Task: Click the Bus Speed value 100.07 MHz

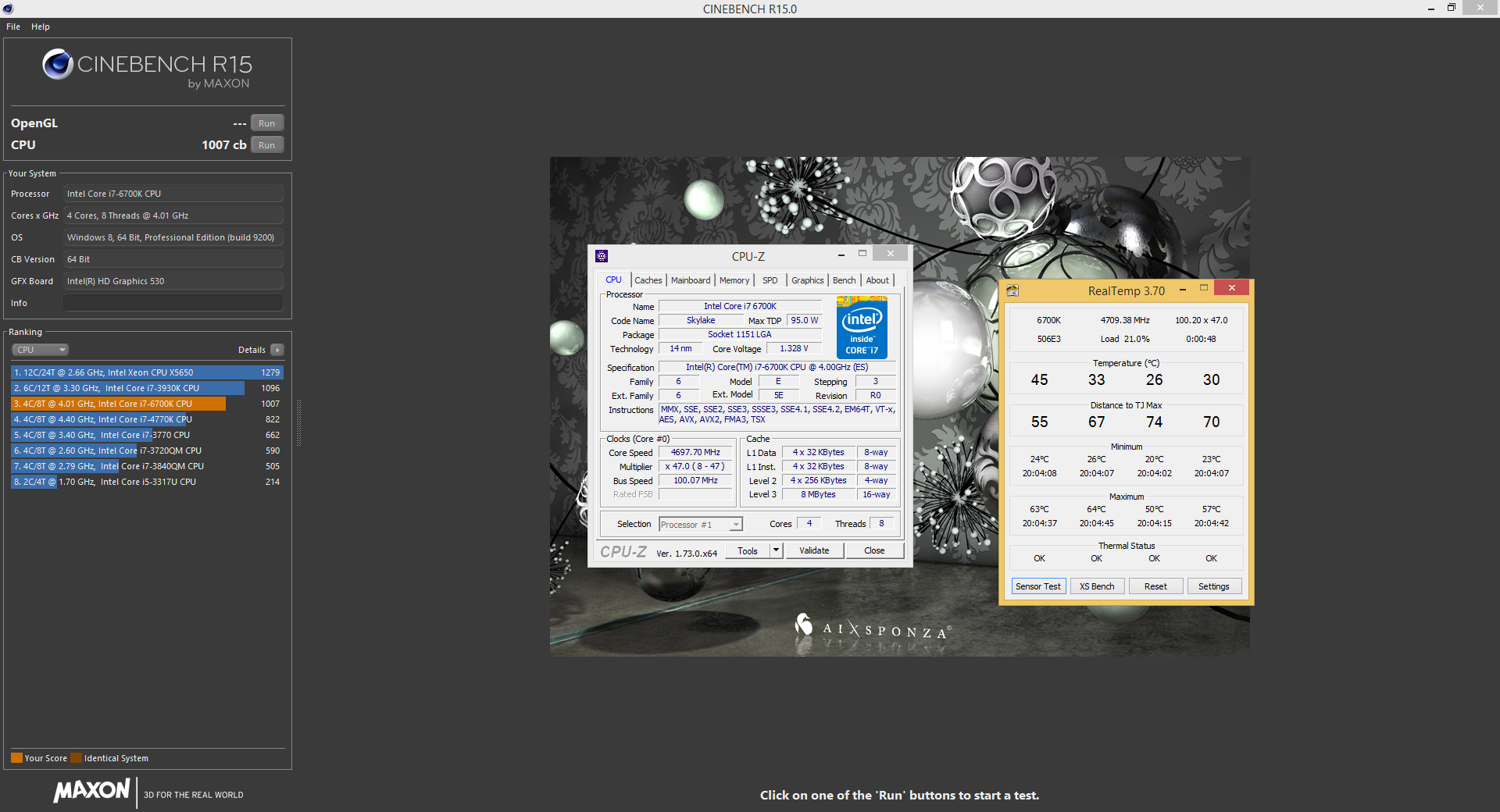Action: 695,480
